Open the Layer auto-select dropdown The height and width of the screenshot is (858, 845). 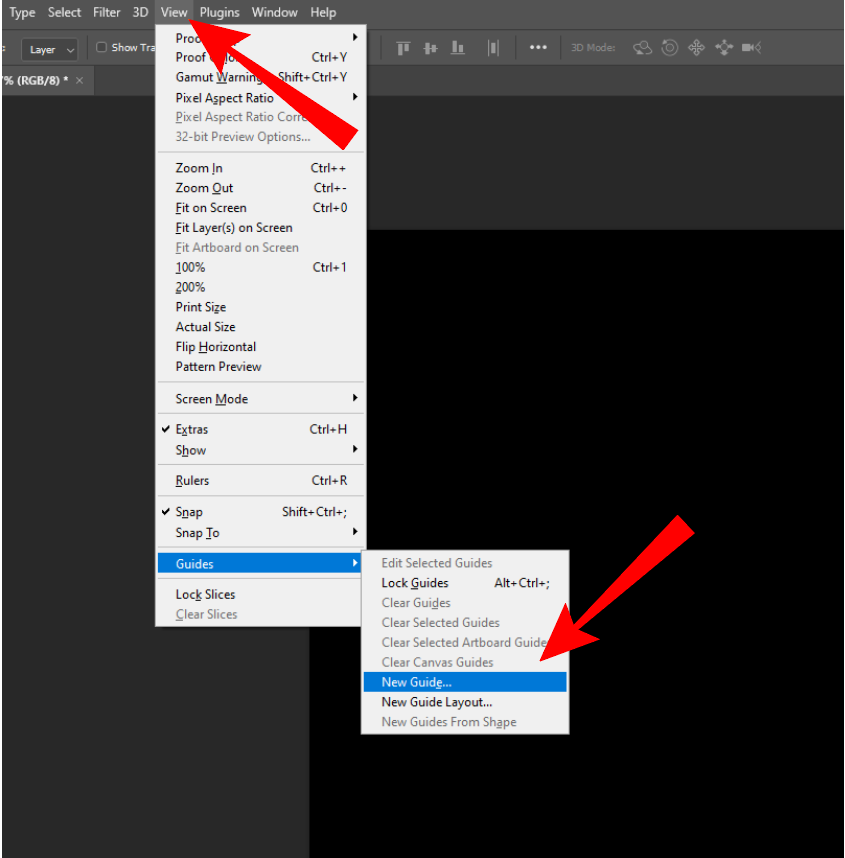(x=51, y=49)
